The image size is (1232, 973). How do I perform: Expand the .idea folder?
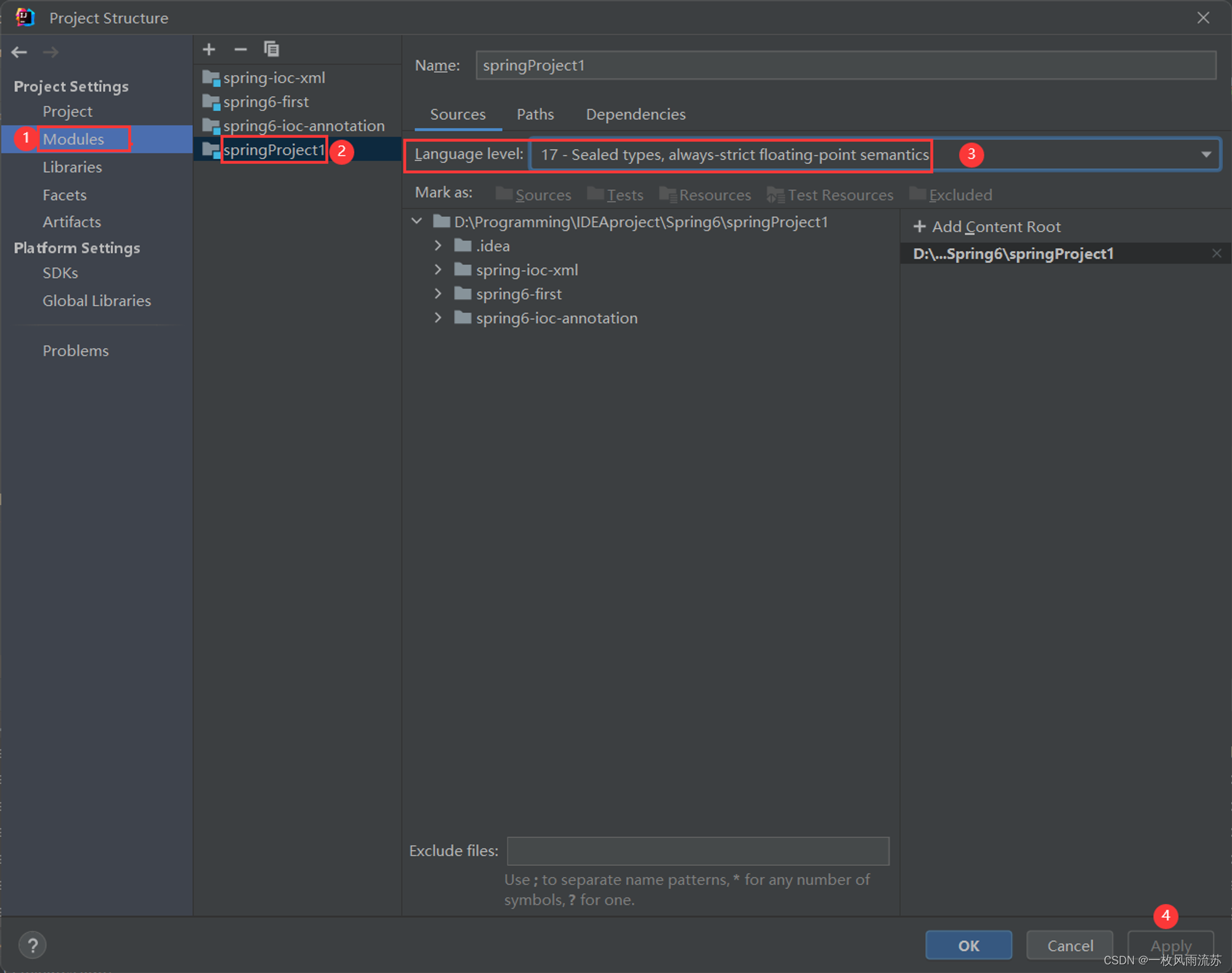(438, 246)
